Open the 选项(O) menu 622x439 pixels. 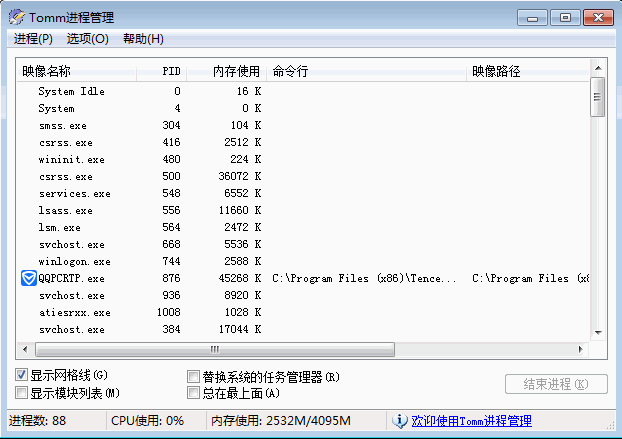tap(88, 39)
